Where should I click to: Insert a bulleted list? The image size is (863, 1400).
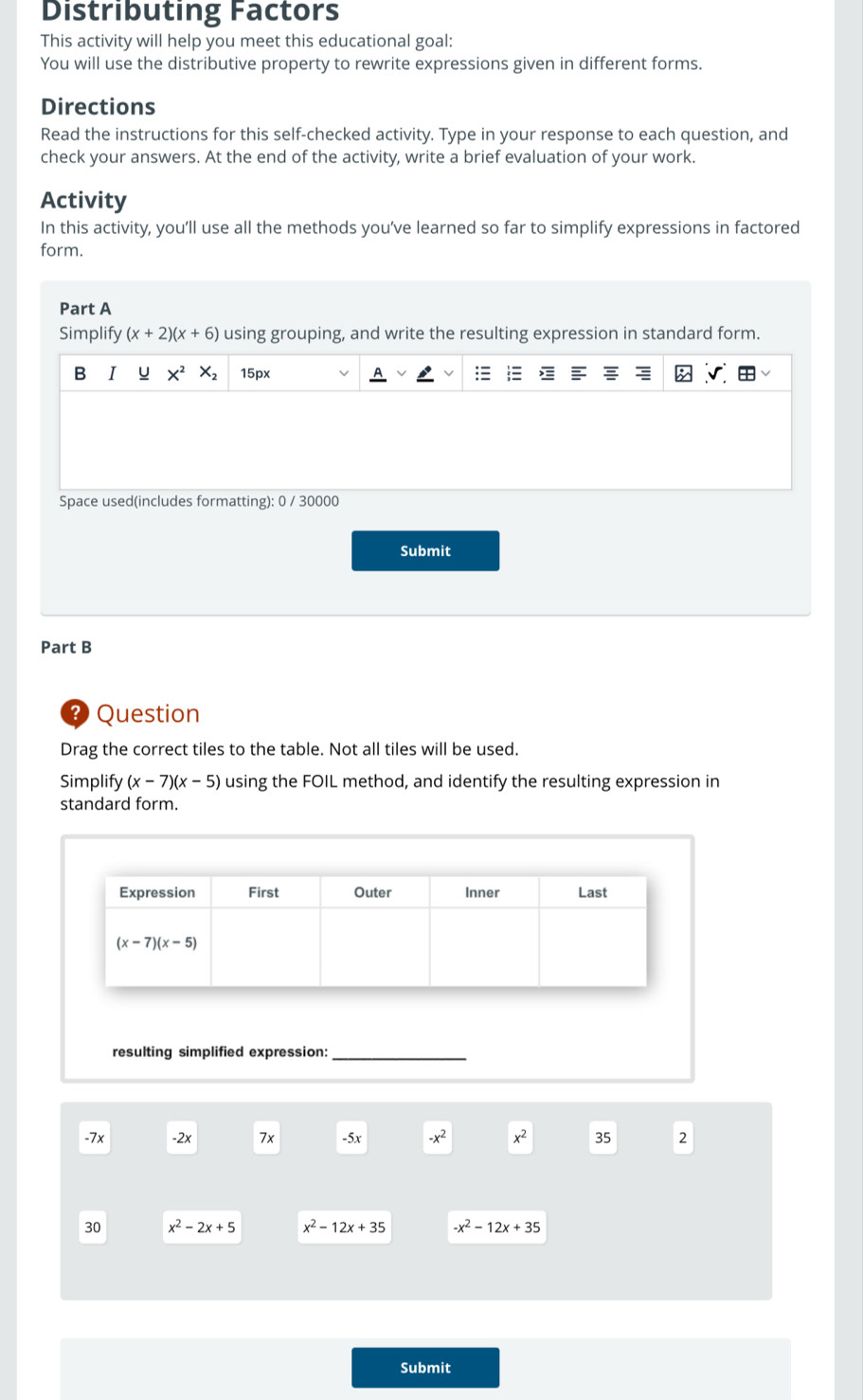point(482,373)
